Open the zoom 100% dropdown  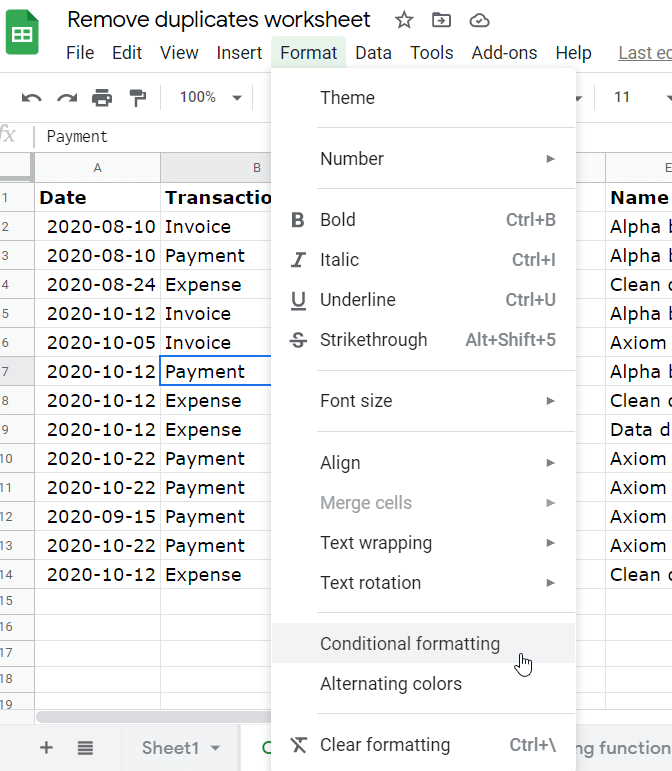coord(210,97)
